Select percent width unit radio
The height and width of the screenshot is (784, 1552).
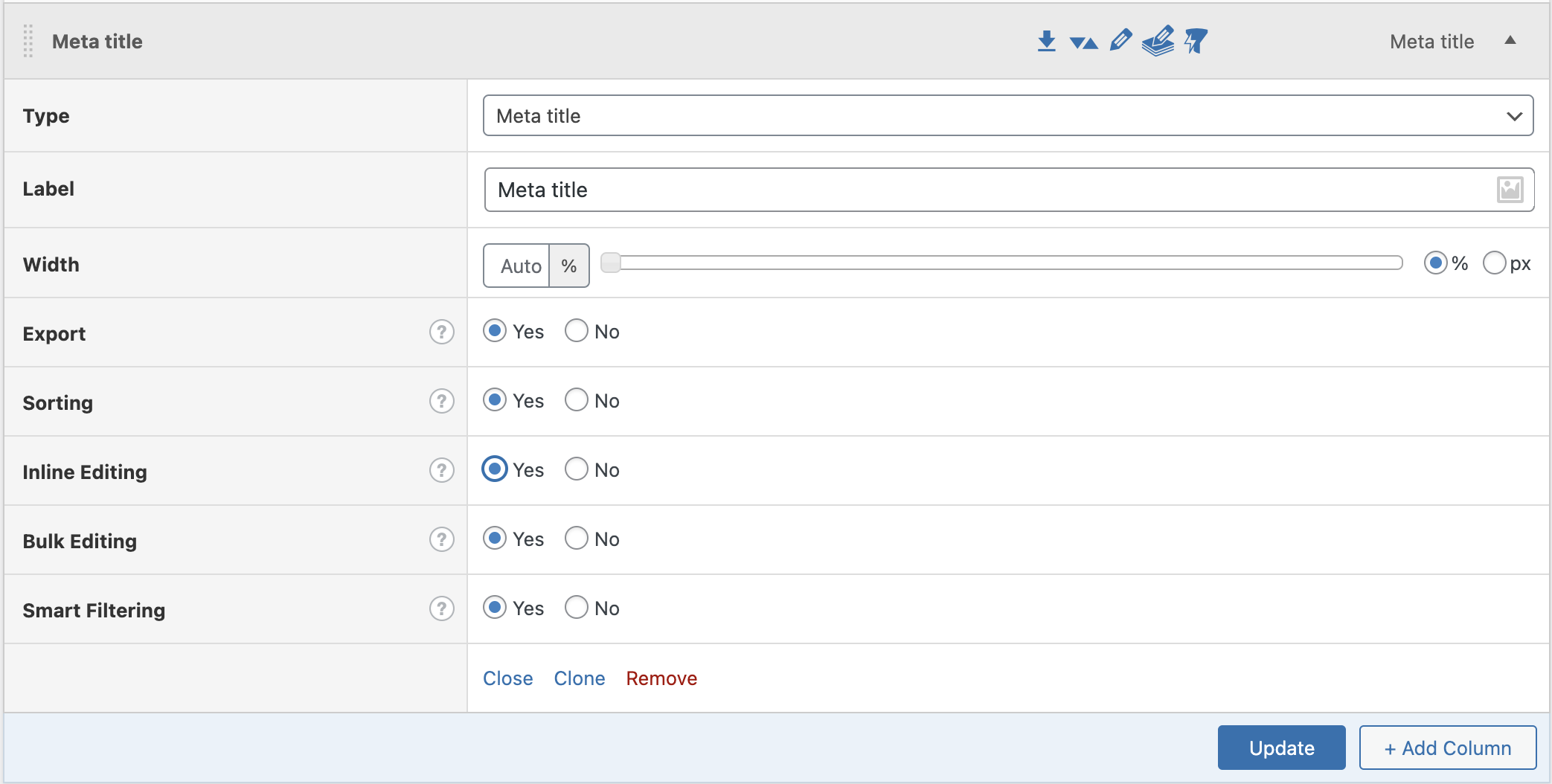1435,263
